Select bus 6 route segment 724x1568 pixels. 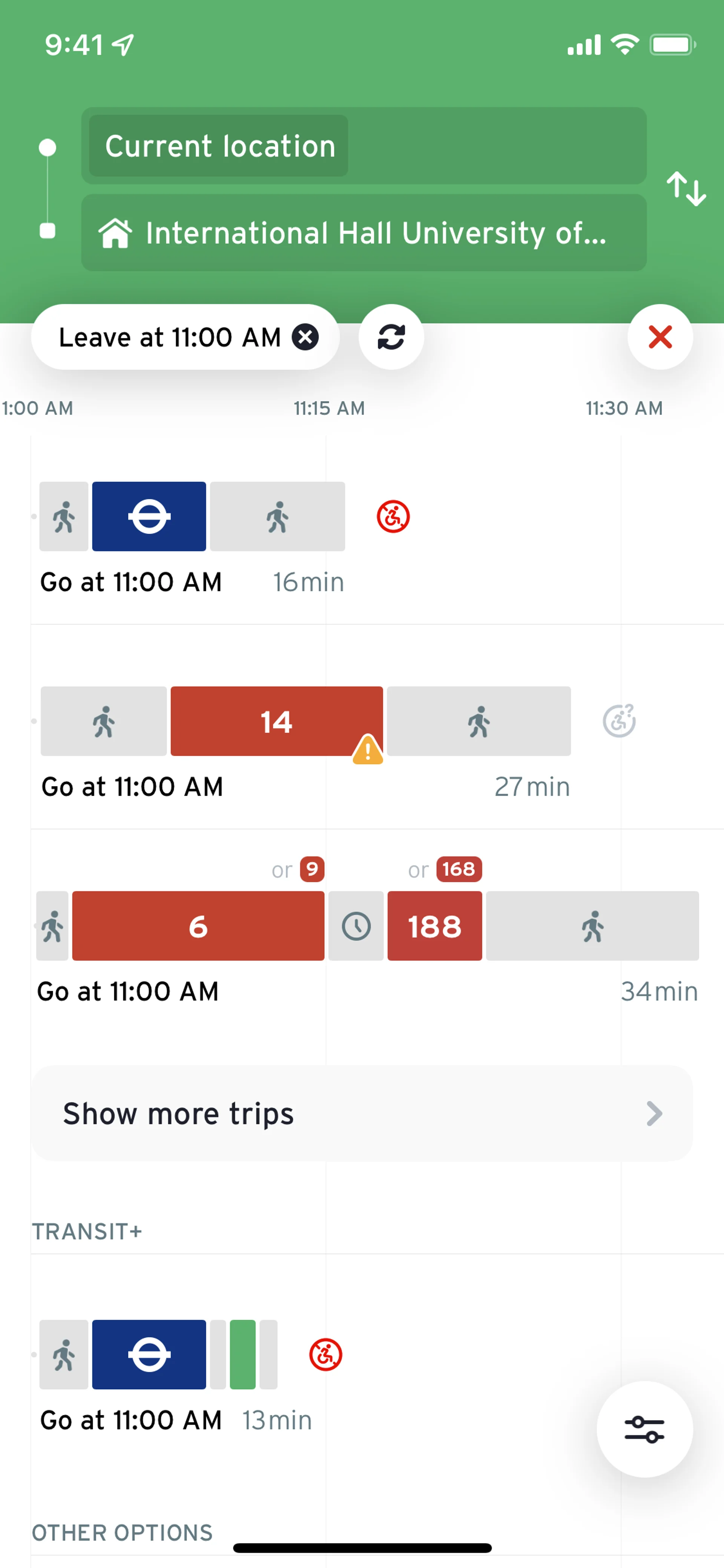198,926
